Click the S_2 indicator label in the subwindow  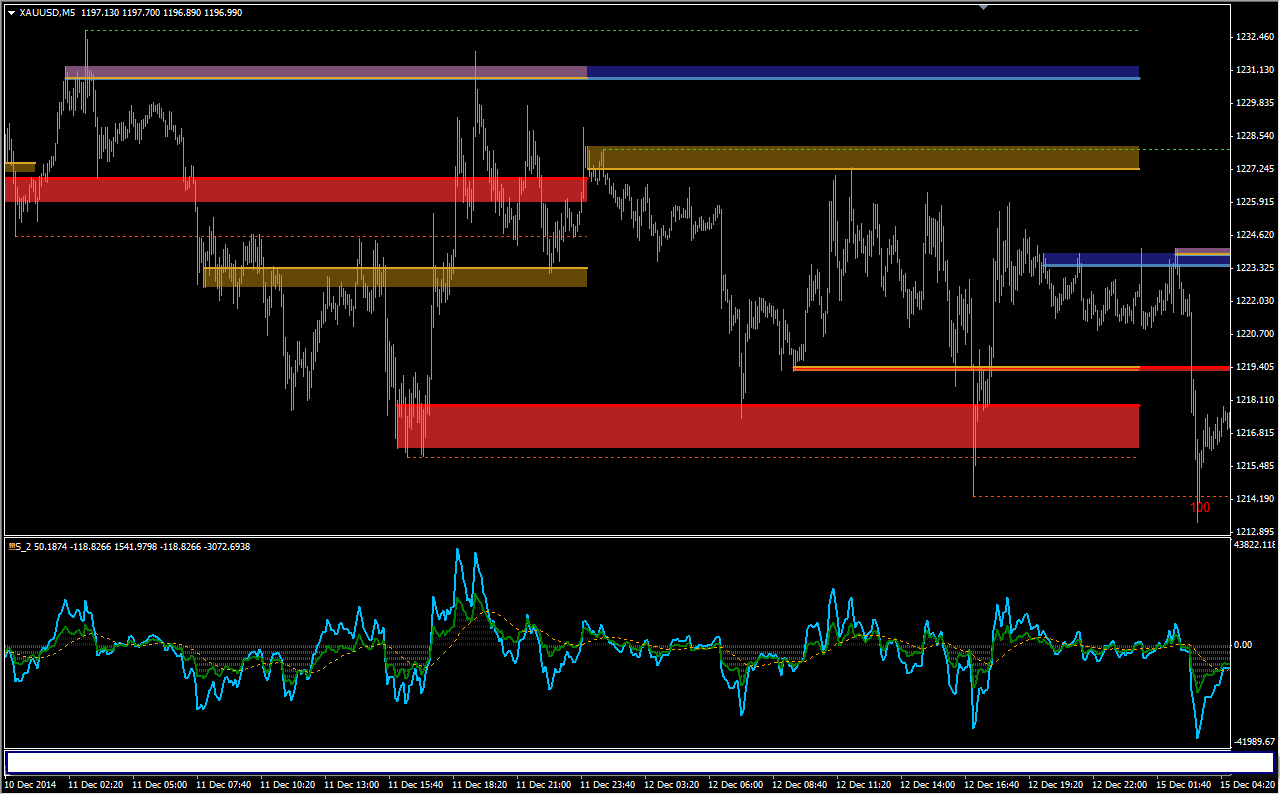[x=20, y=546]
